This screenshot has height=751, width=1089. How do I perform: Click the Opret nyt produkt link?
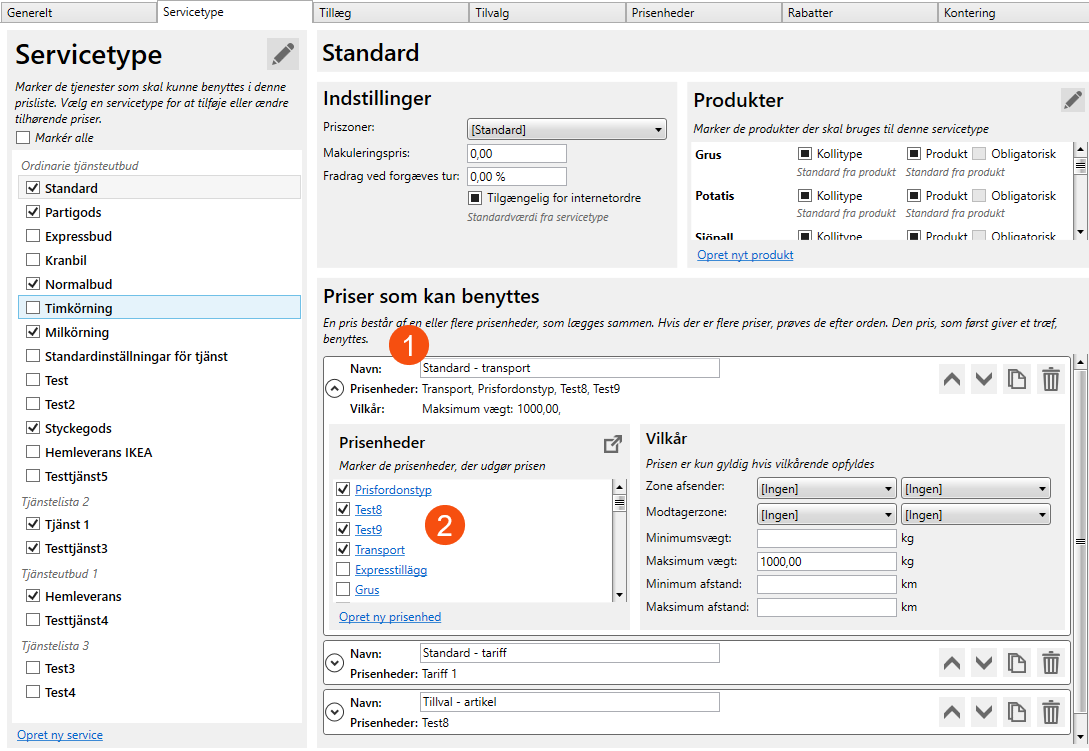click(x=745, y=255)
